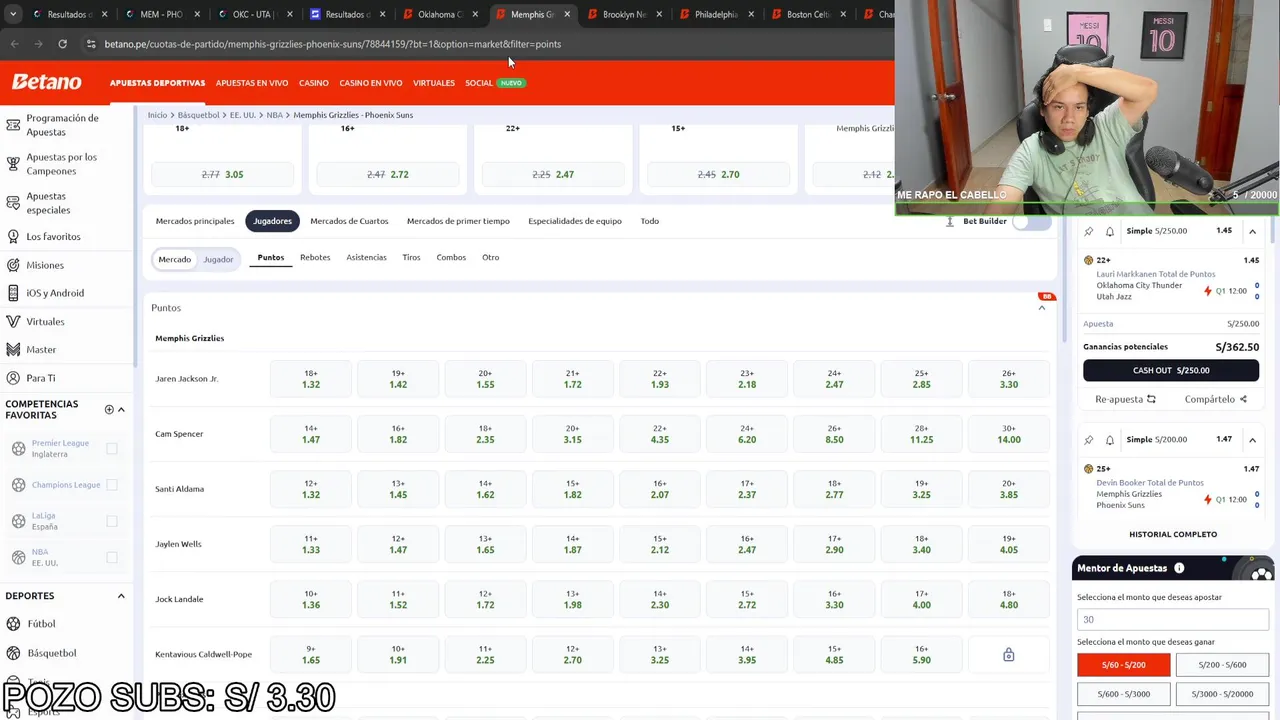Open the Virtuales sidebar icon
The height and width of the screenshot is (720, 1280).
click(13, 322)
